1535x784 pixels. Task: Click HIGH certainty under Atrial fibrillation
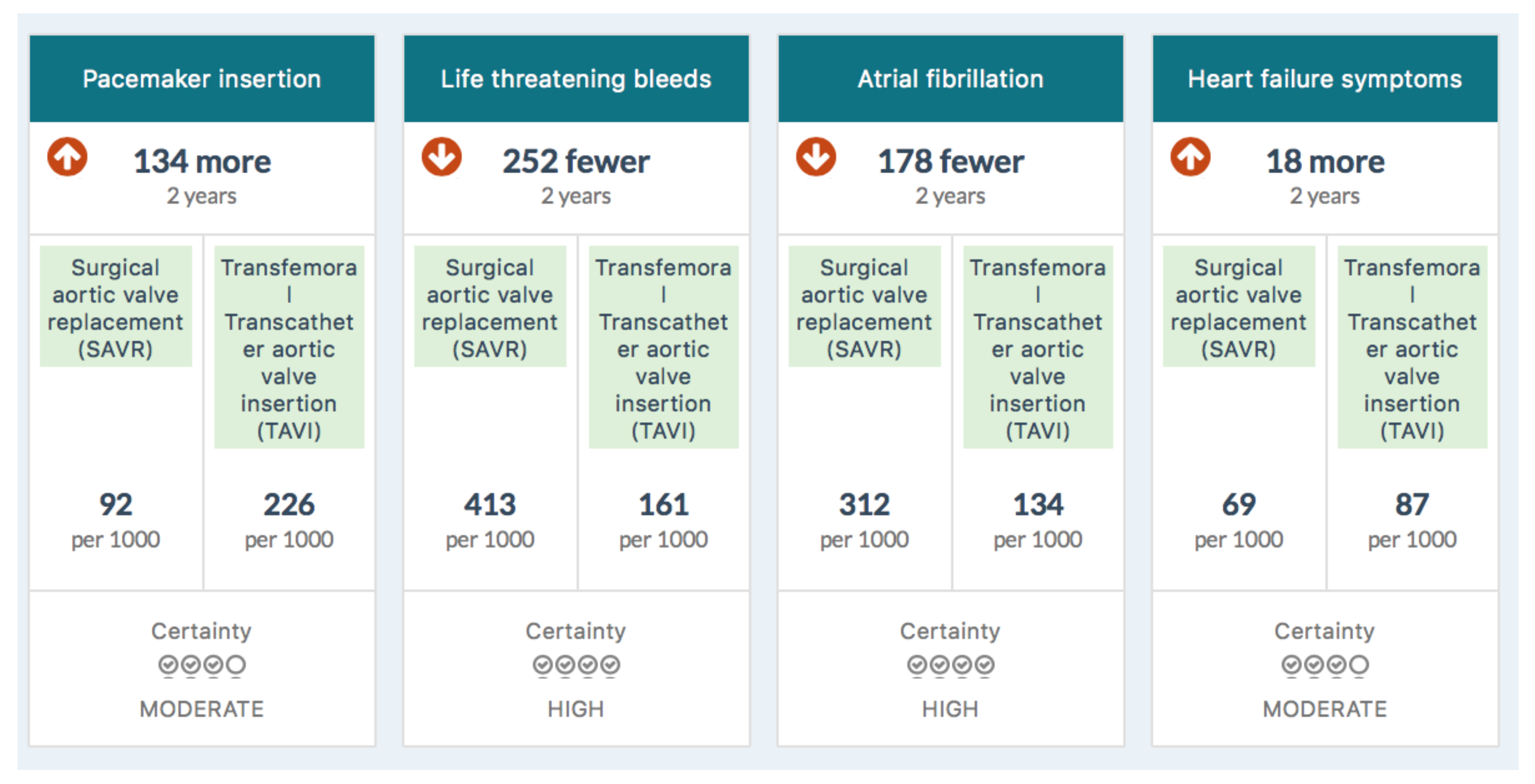[950, 709]
